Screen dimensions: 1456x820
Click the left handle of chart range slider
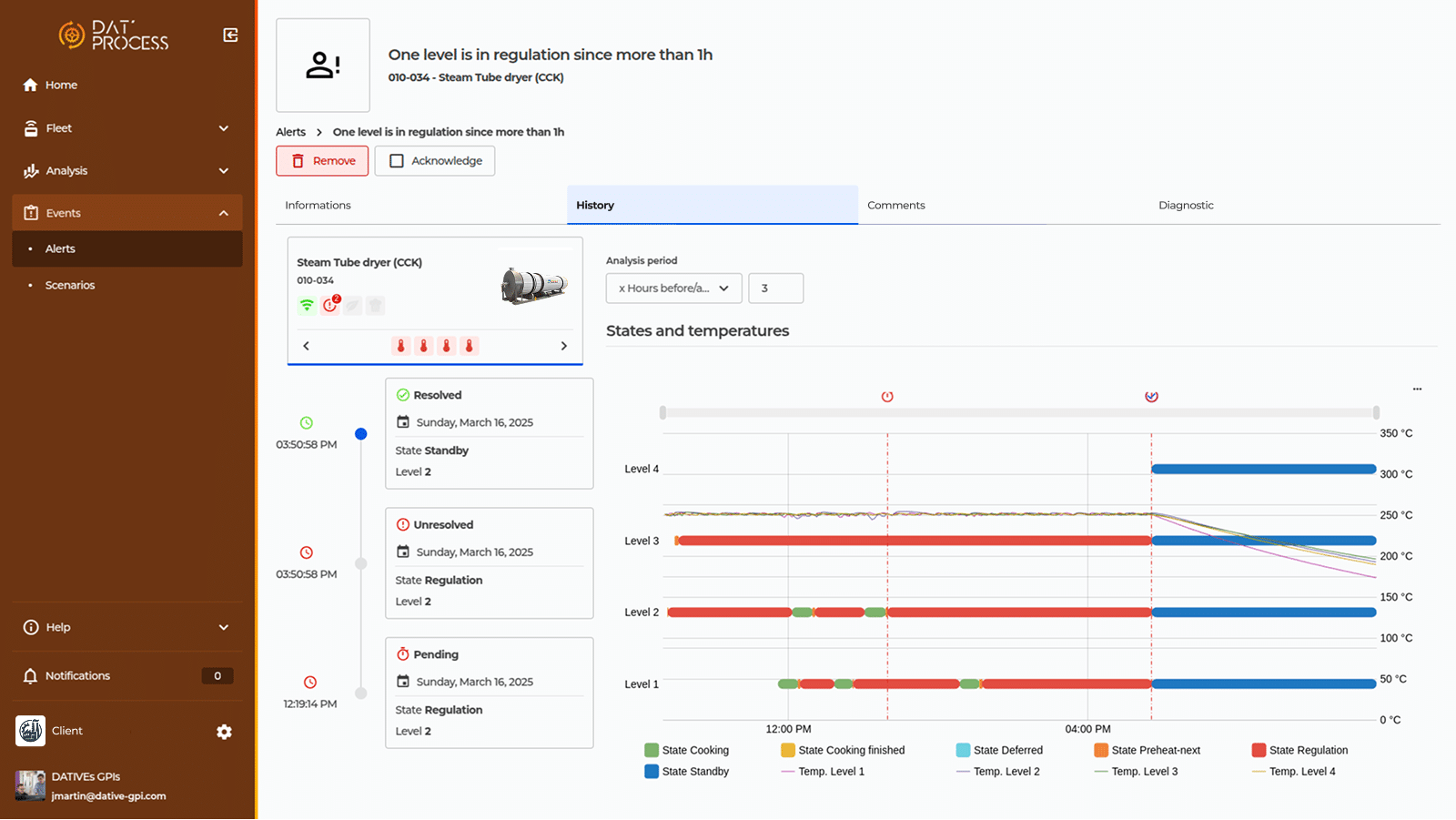(662, 412)
